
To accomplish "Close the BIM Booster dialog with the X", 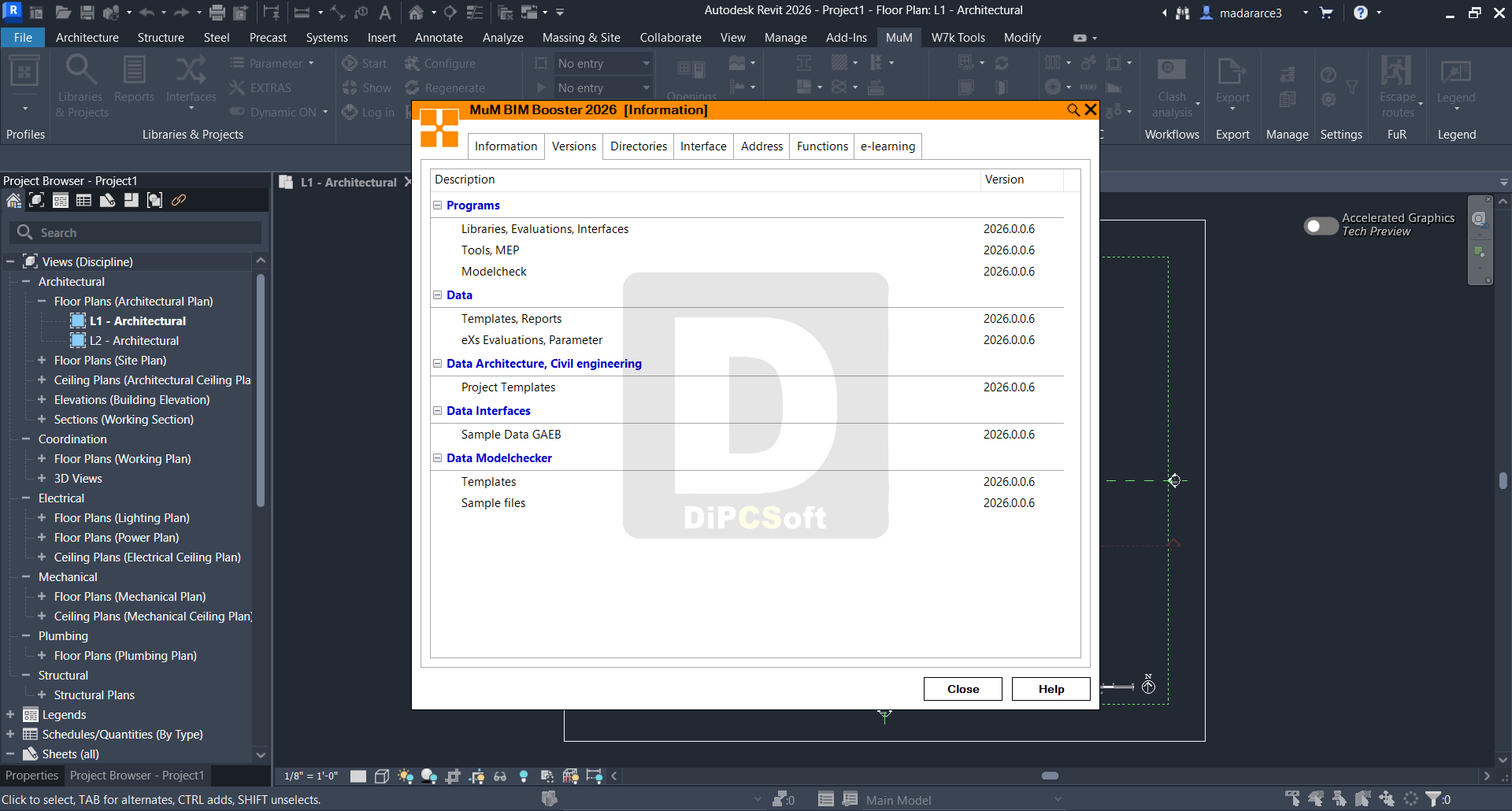I will [x=1091, y=110].
